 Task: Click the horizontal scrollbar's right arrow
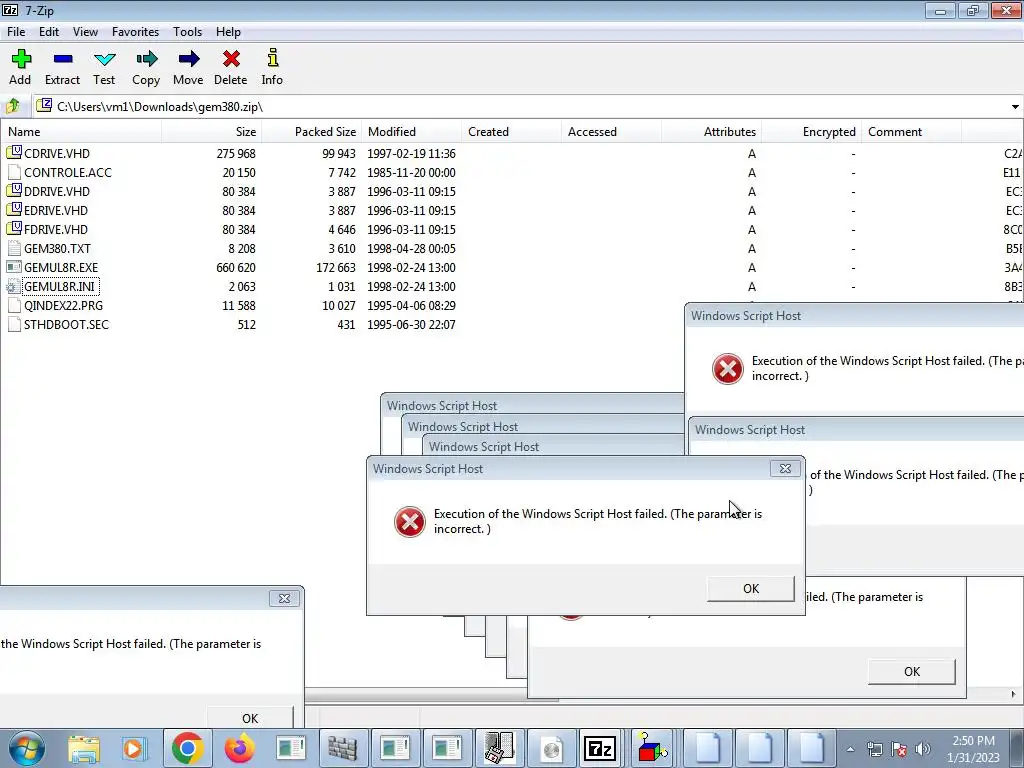pyautogui.click(x=1014, y=694)
